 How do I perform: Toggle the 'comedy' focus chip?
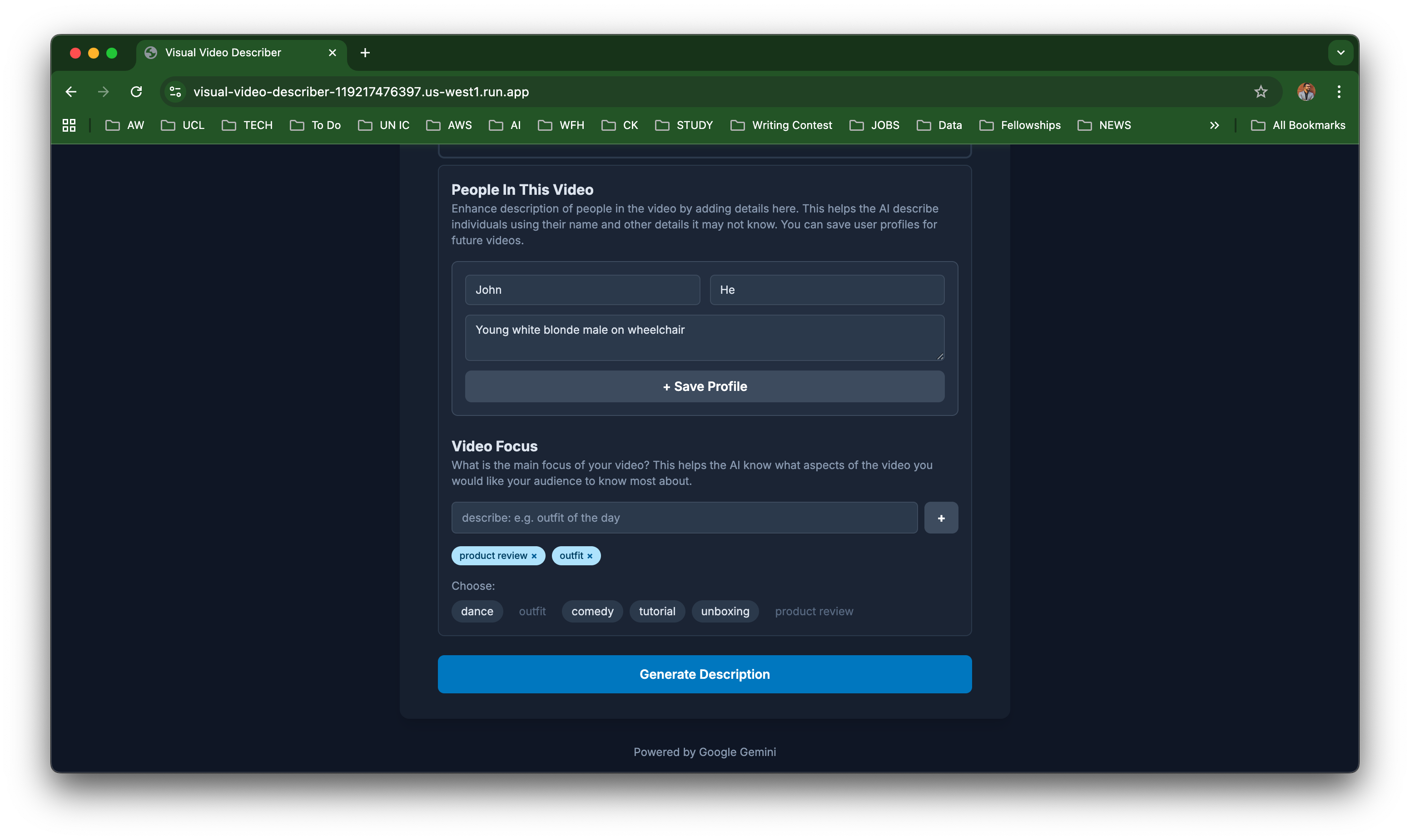pos(592,611)
